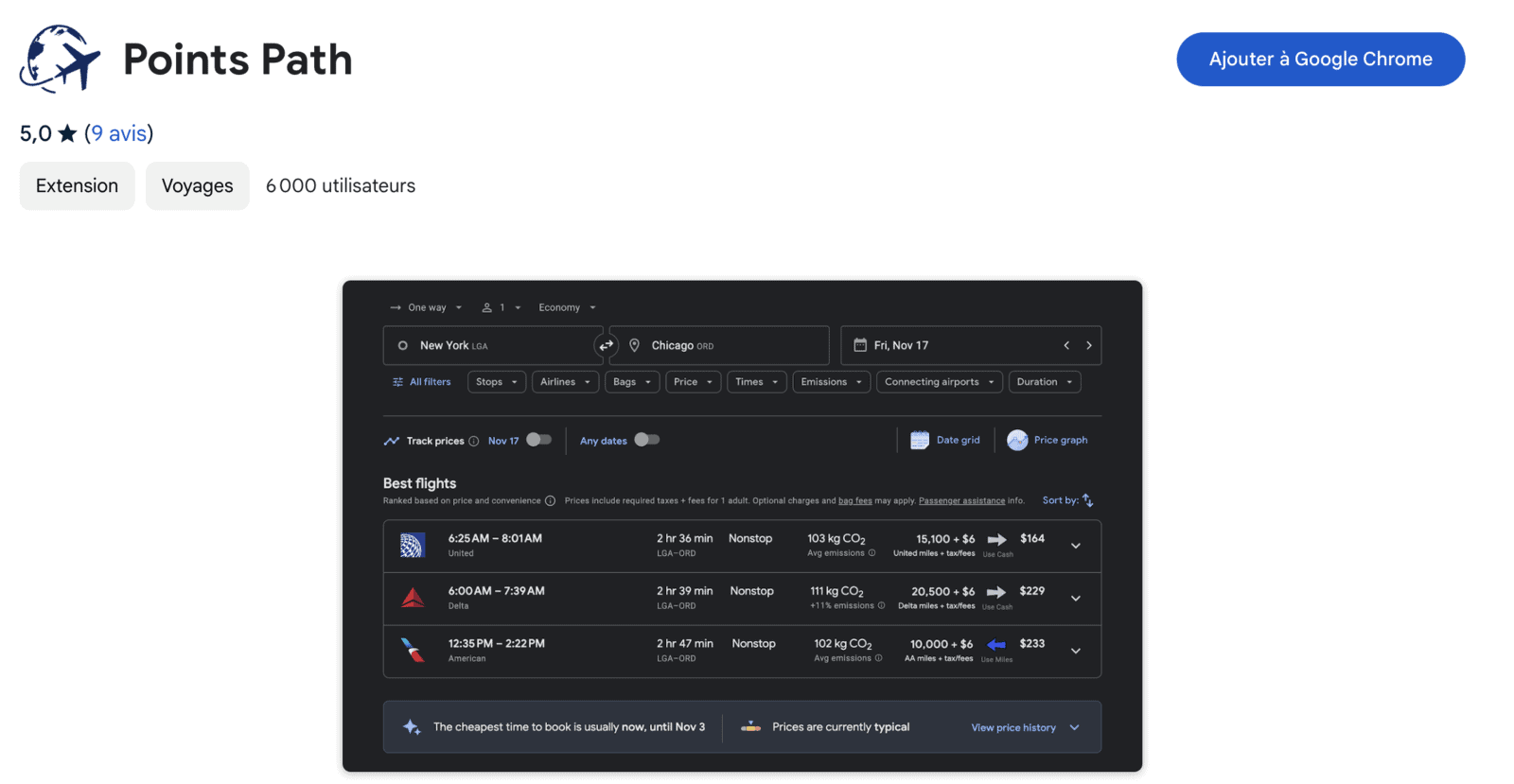Click the calendar icon beside Fri, Nov 17
This screenshot has height=784, width=1514.
click(860, 345)
